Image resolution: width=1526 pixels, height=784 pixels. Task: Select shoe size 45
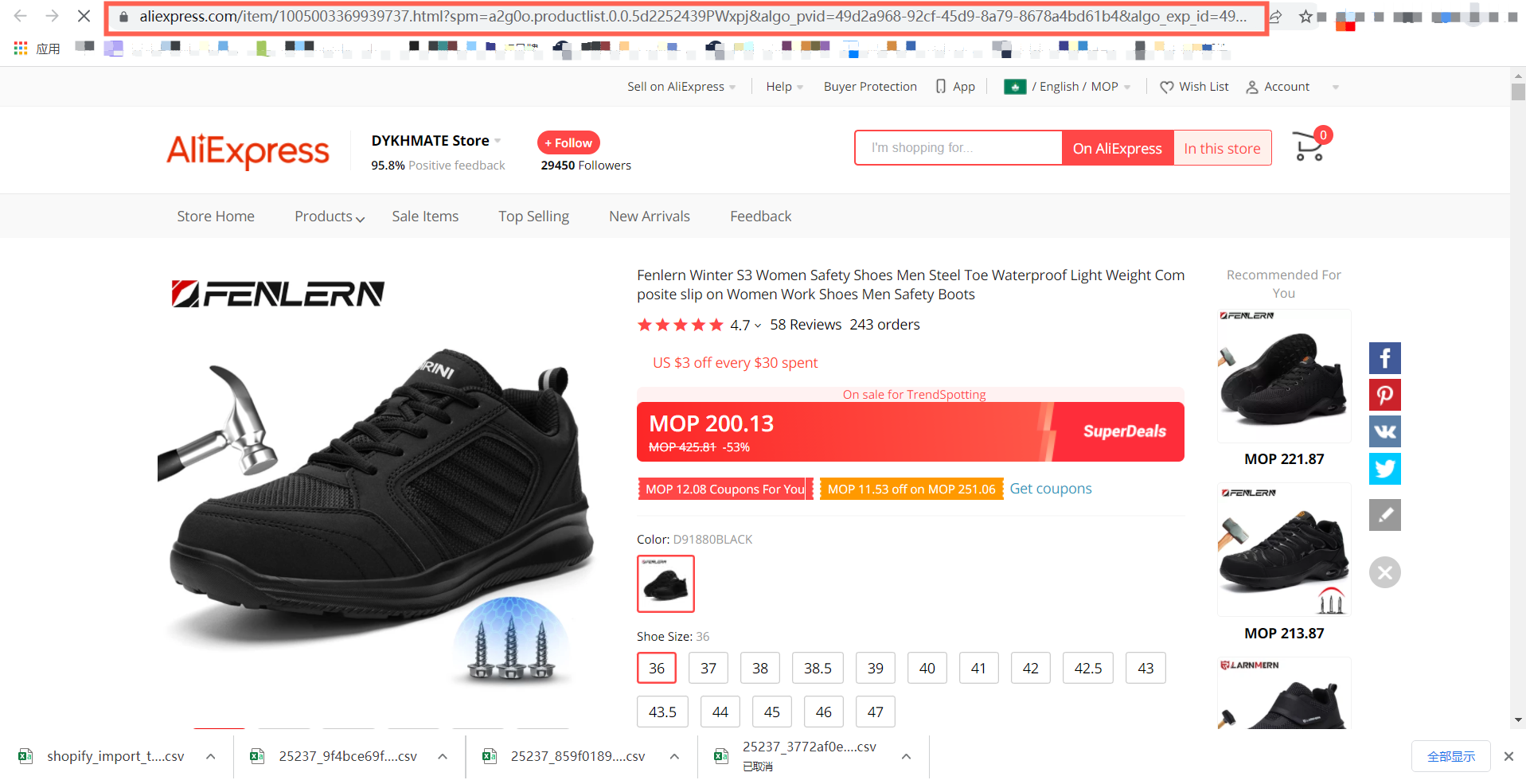pyautogui.click(x=772, y=712)
